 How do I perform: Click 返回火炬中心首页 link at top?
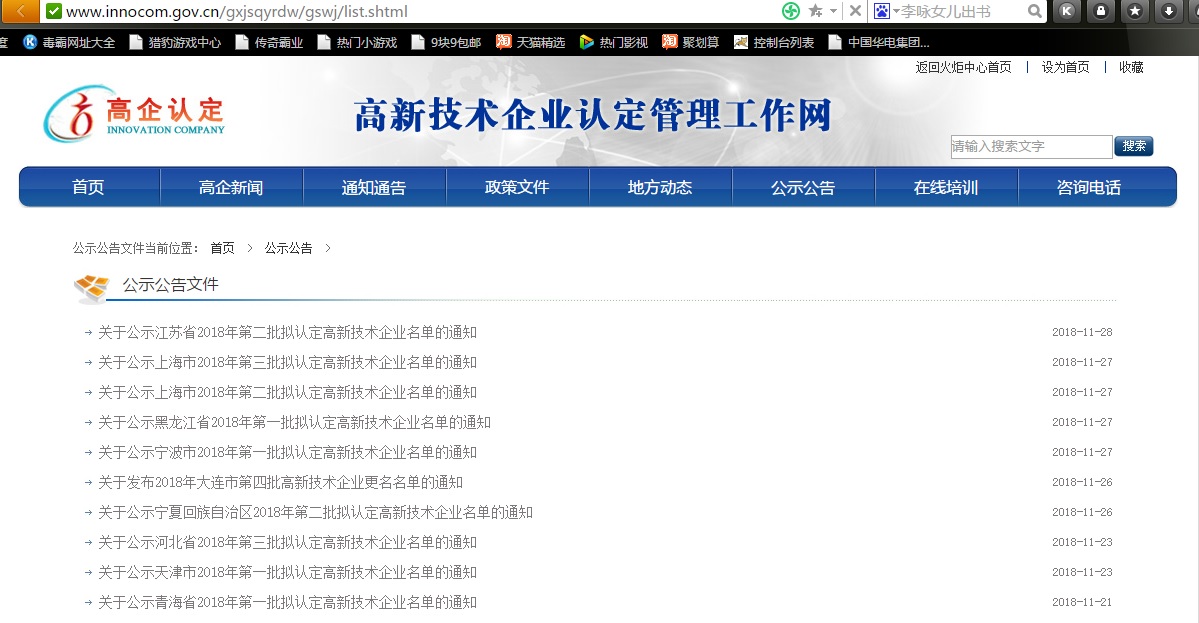pyautogui.click(x=963, y=67)
